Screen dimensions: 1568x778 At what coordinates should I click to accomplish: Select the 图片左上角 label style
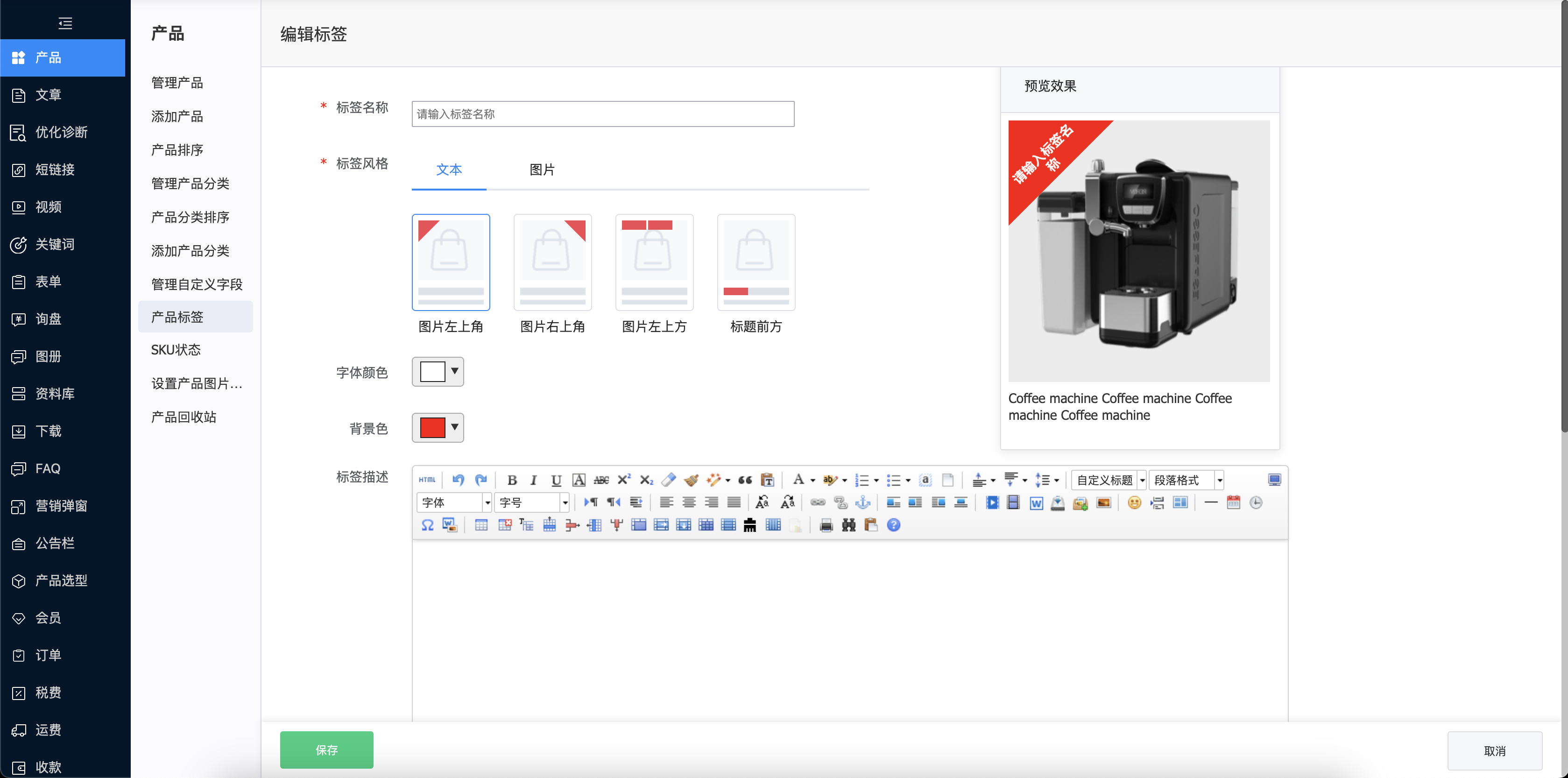click(451, 262)
